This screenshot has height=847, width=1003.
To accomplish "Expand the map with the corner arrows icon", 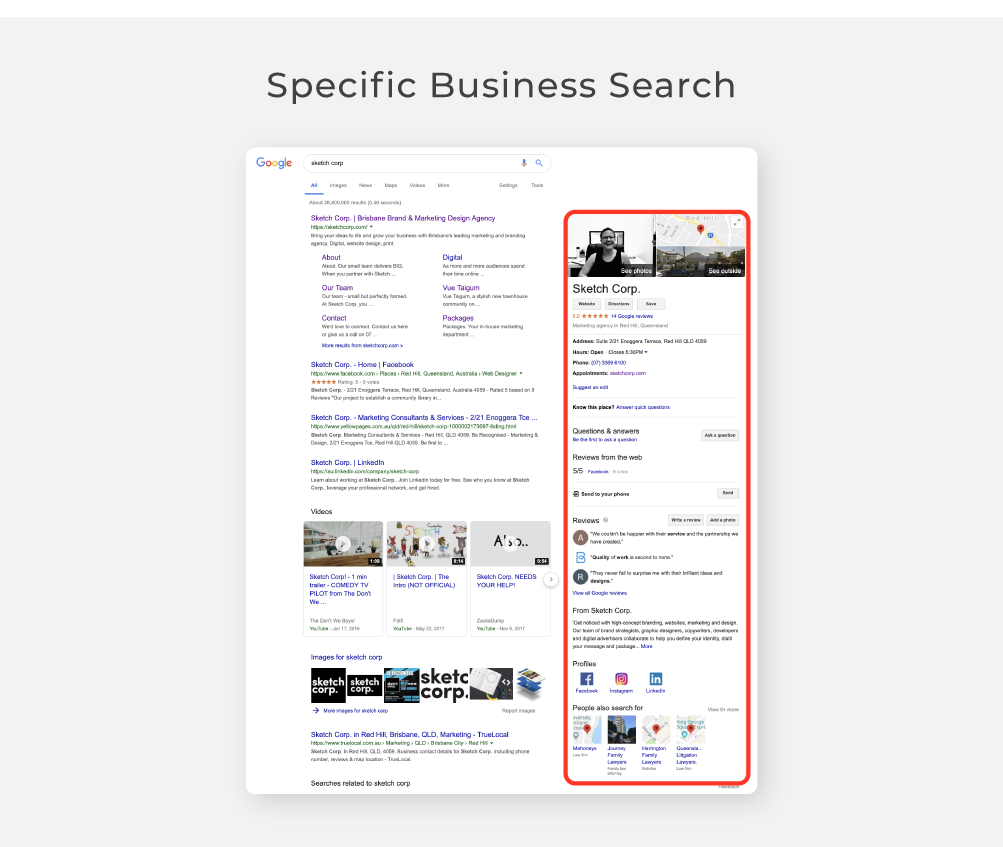I will pos(737,222).
